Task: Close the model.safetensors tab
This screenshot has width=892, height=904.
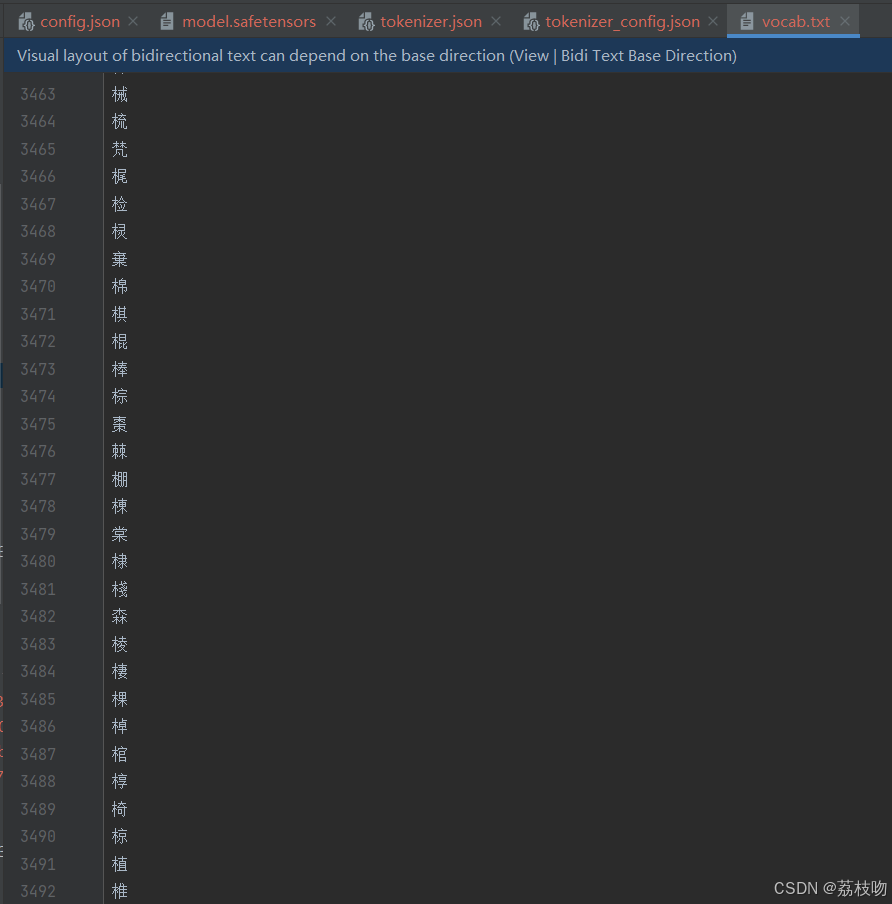Action: [331, 21]
